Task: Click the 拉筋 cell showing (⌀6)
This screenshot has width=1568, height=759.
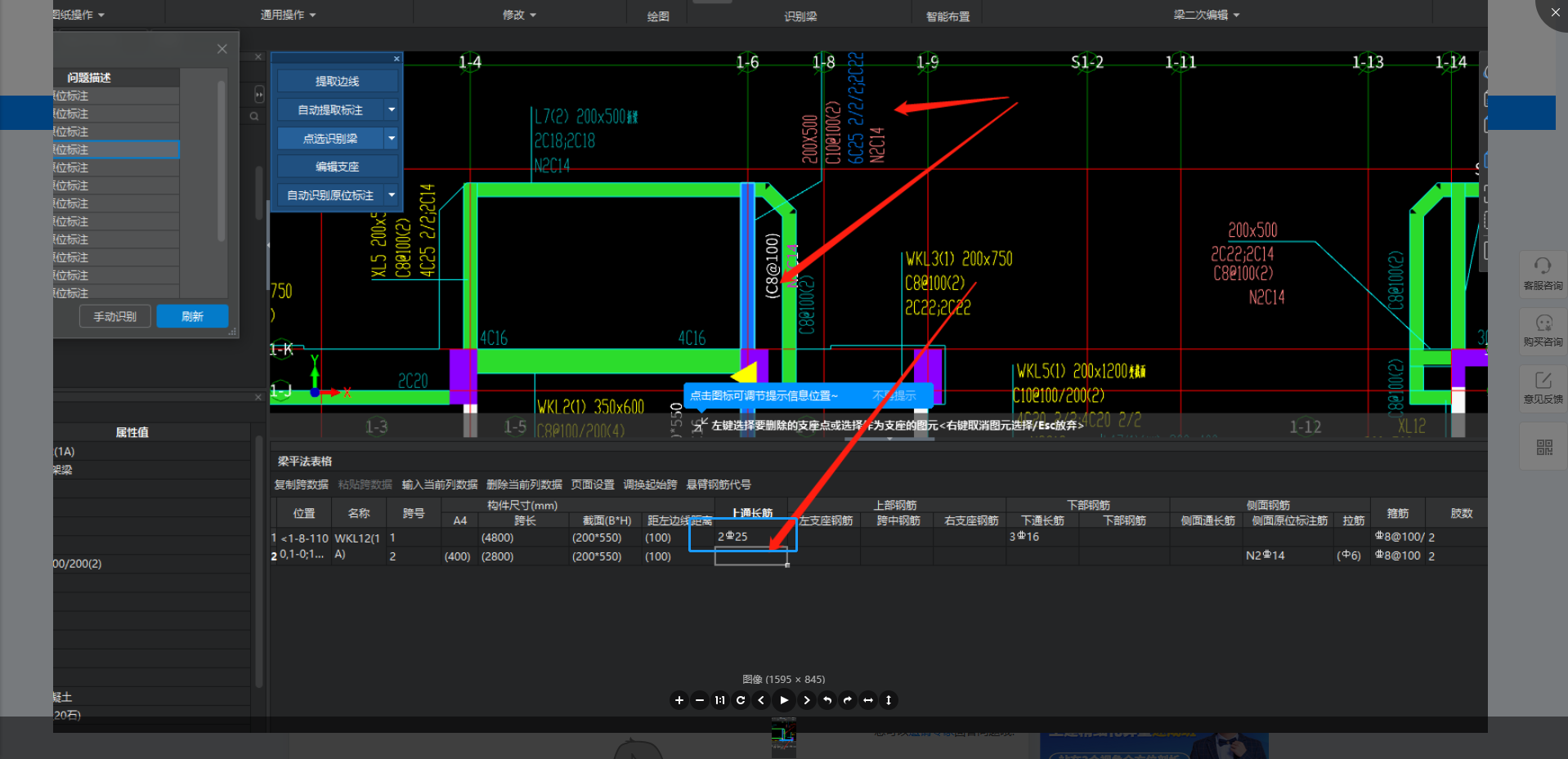Action: (1352, 556)
